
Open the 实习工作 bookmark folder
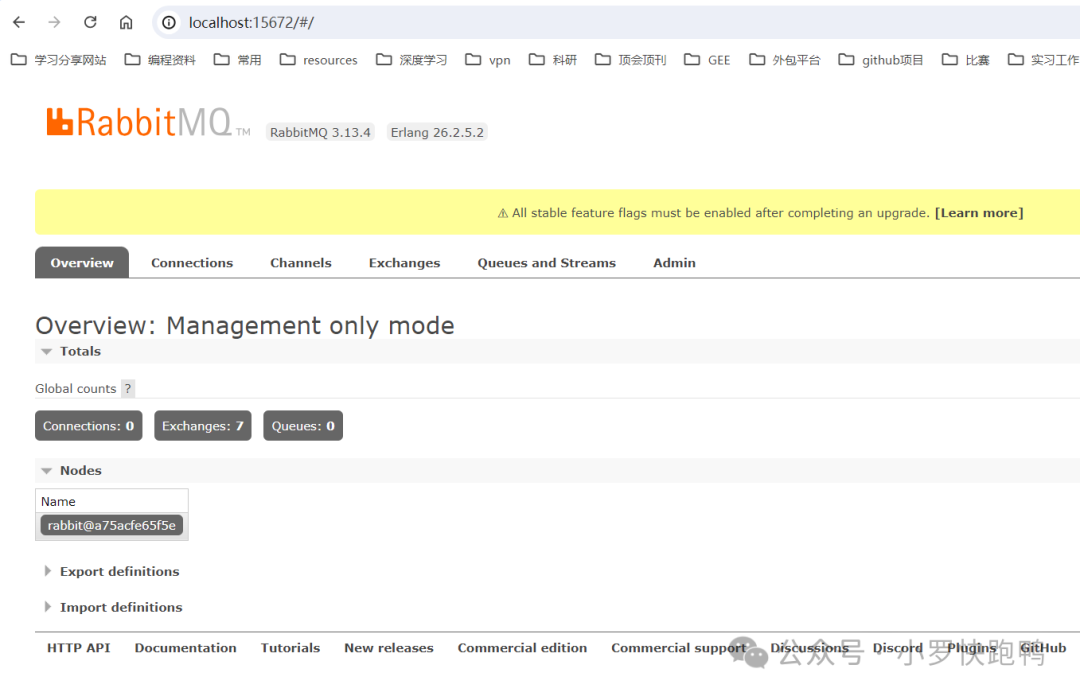(1043, 60)
